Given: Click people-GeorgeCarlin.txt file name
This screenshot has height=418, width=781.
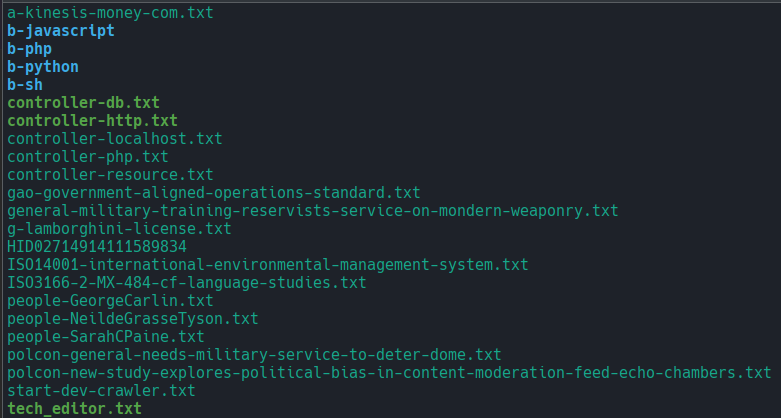Looking at the screenshot, I should point(110,300).
